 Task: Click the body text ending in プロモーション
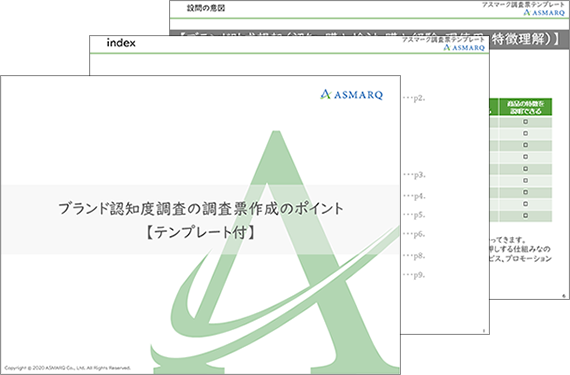521,258
